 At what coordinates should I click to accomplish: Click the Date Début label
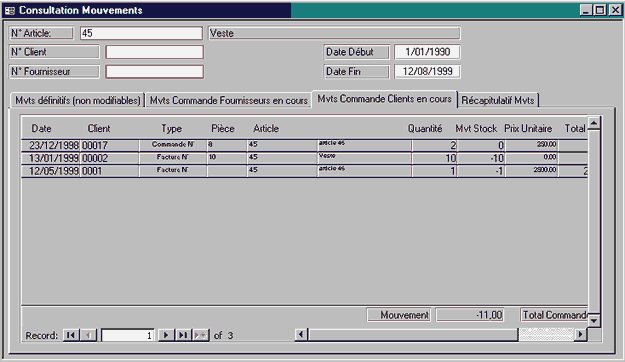coord(356,52)
